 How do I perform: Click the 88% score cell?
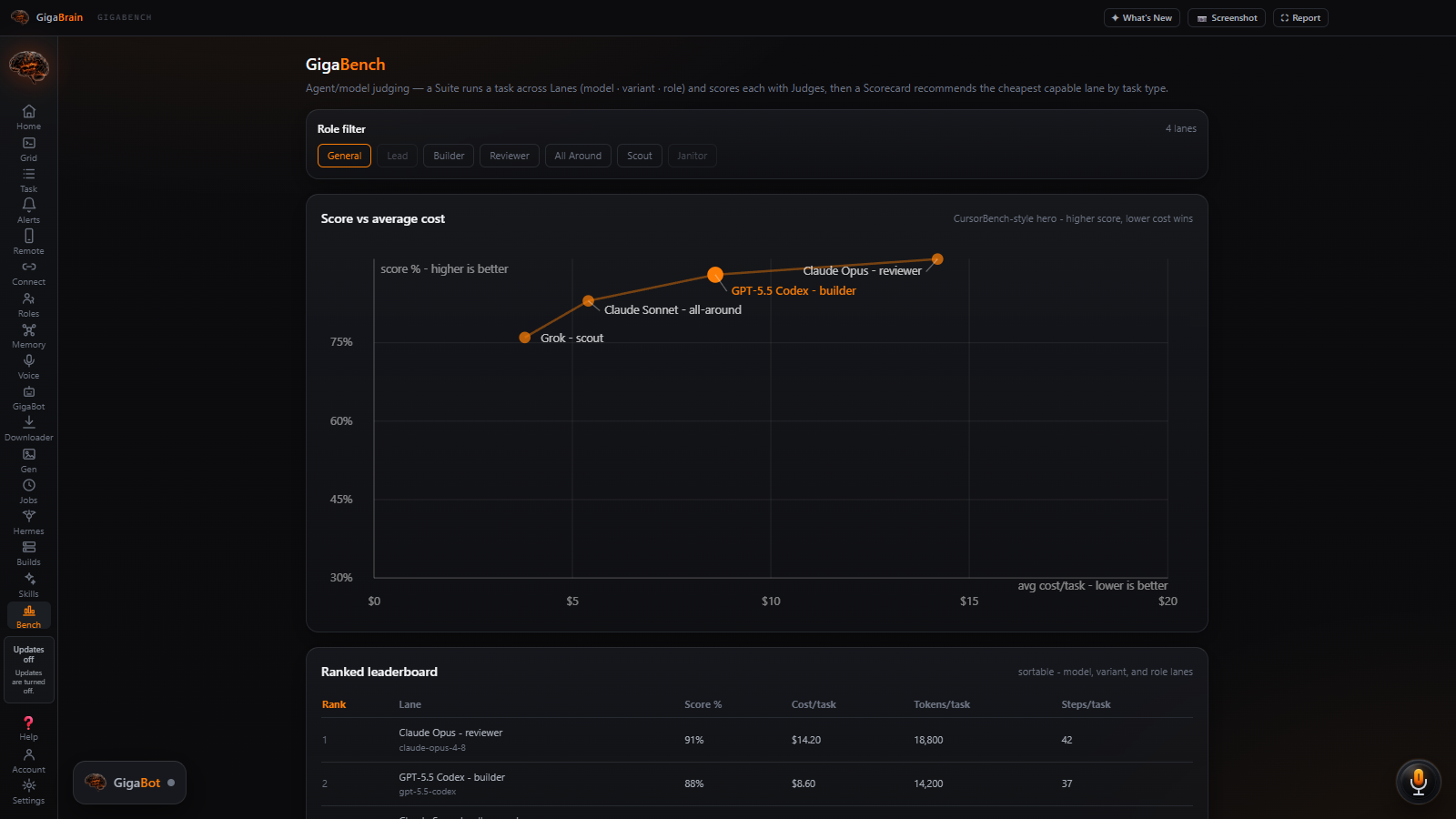694,784
